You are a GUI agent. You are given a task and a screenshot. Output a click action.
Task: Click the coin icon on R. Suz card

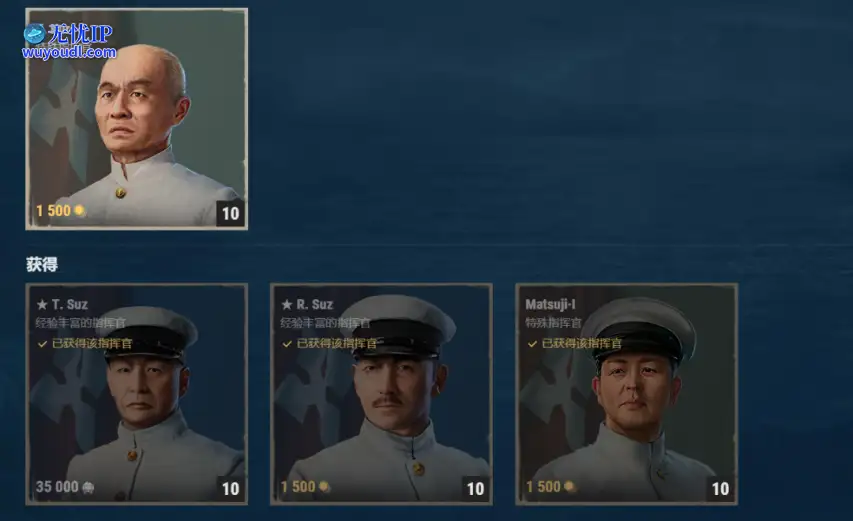[x=324, y=487]
